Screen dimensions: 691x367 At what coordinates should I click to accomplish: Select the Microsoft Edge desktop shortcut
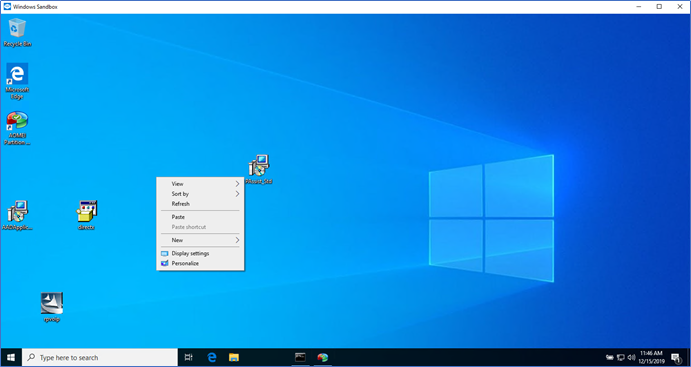17,81
